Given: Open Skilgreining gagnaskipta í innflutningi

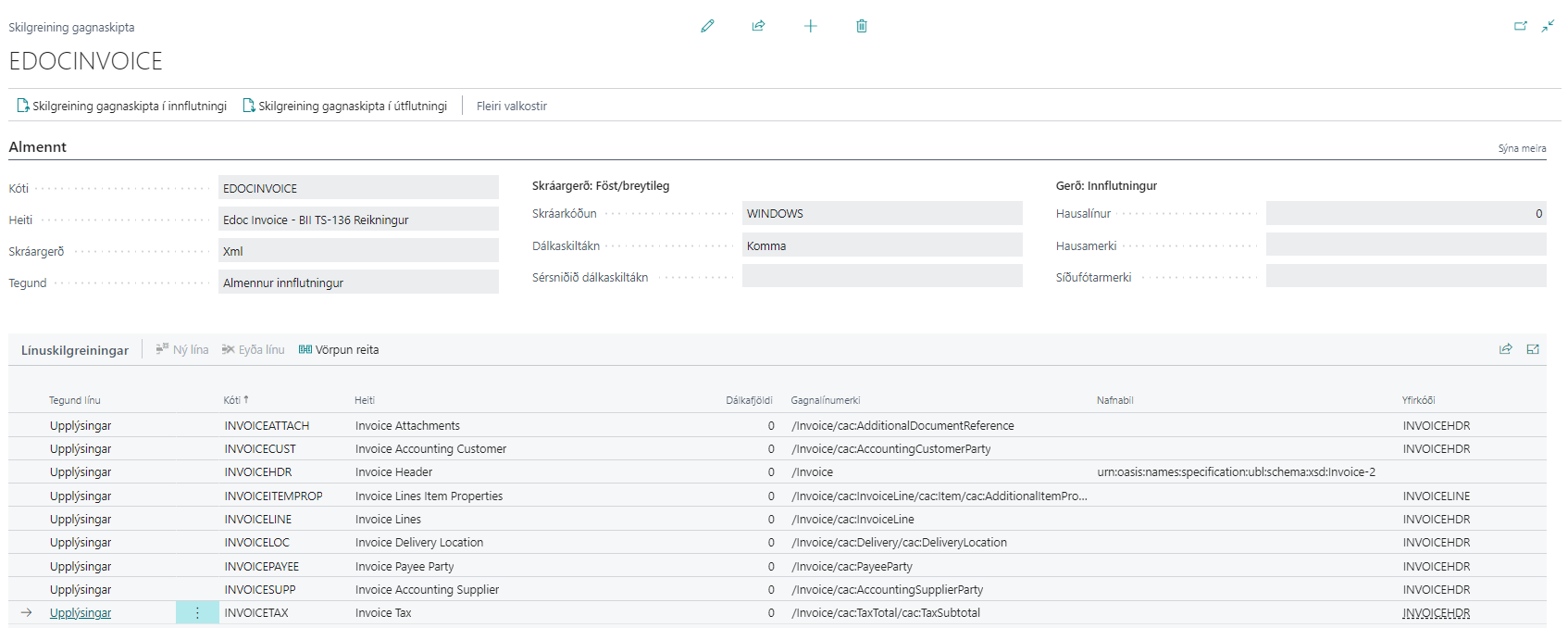Looking at the screenshot, I should [x=122, y=107].
